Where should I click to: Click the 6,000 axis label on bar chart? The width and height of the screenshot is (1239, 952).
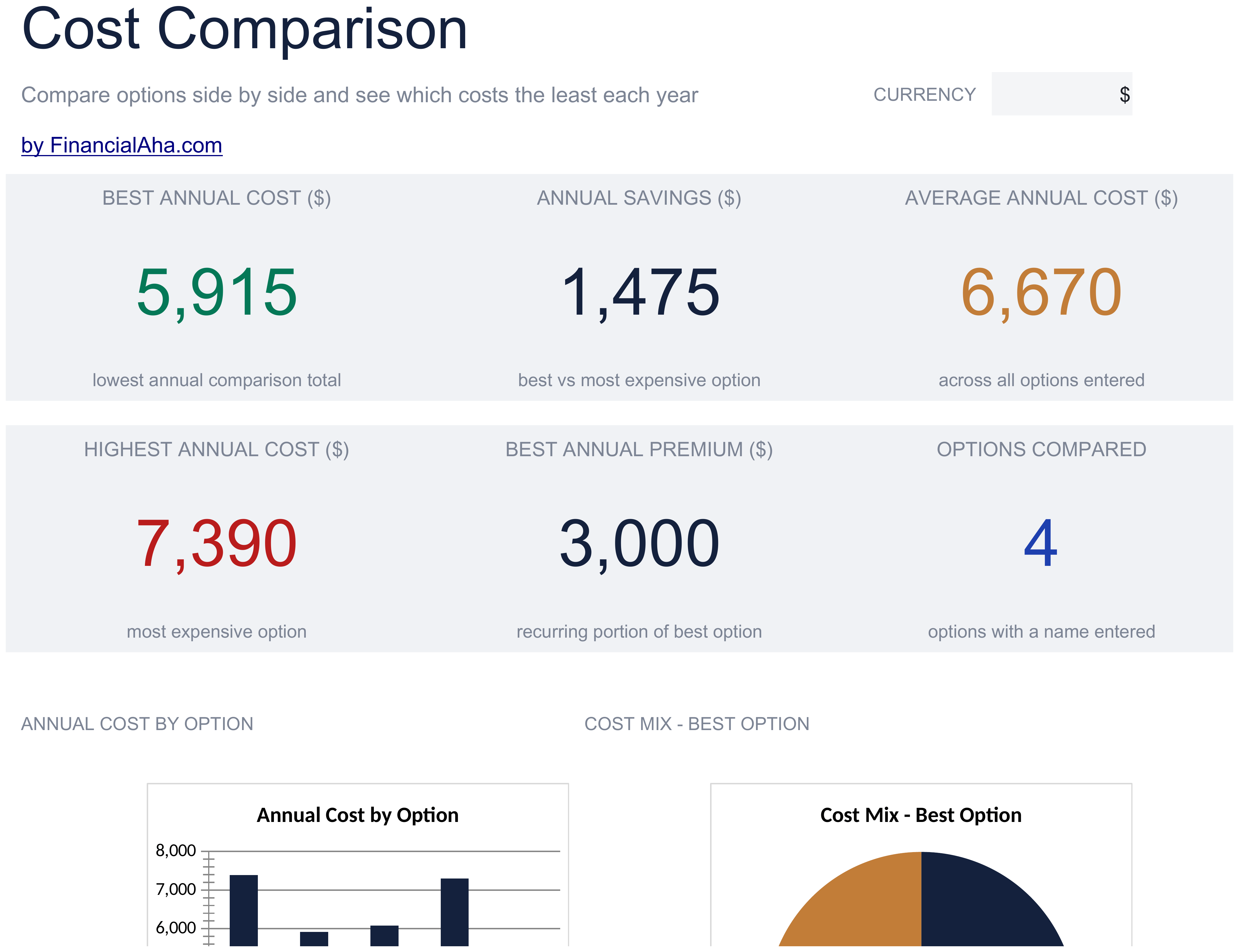click(176, 928)
